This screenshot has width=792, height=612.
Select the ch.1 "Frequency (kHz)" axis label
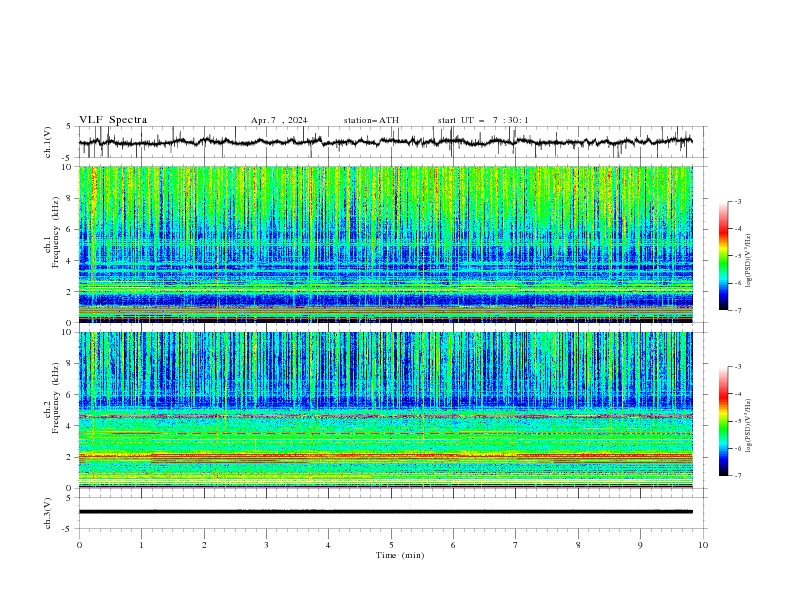[x=56, y=233]
